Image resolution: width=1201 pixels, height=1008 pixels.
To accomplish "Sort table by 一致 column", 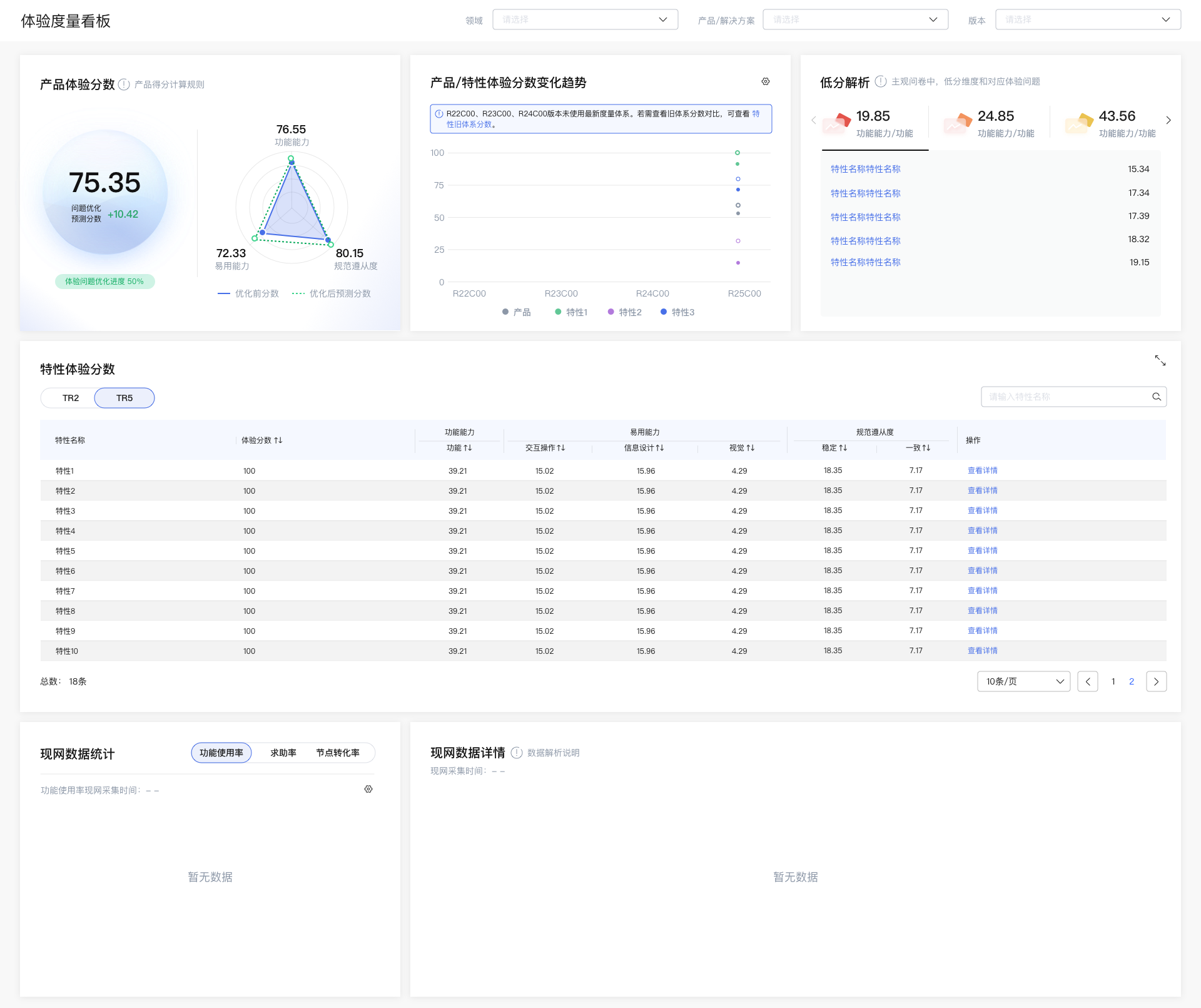I will [926, 448].
